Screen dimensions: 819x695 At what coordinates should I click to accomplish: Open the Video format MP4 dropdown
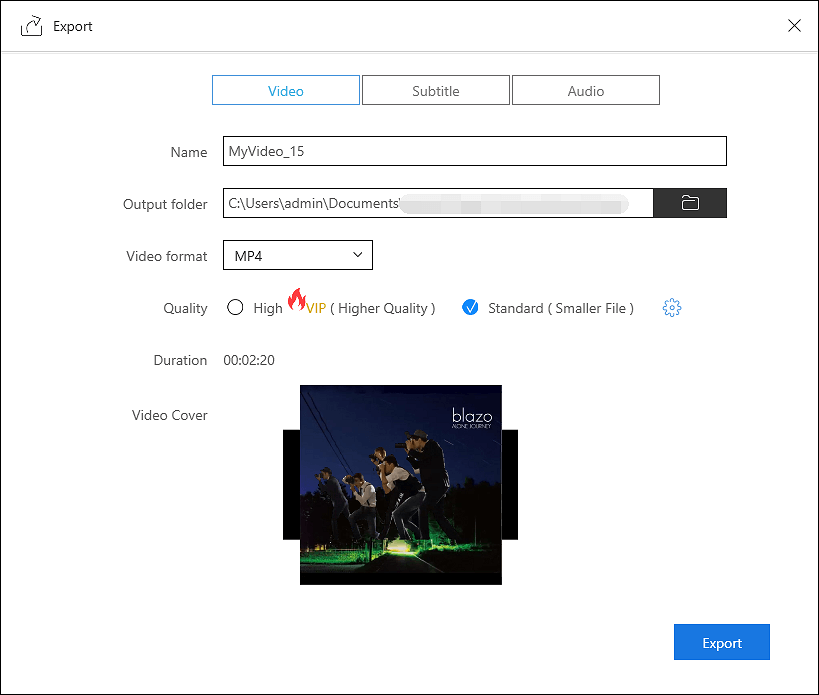click(x=297, y=255)
